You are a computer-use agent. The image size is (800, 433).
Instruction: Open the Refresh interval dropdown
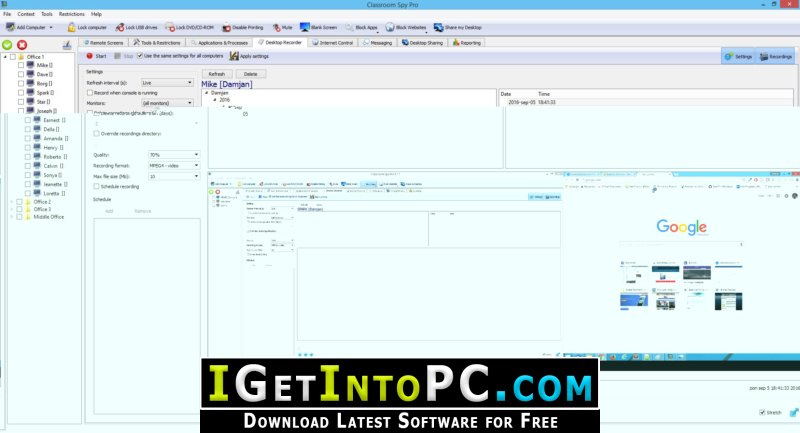tap(167, 83)
